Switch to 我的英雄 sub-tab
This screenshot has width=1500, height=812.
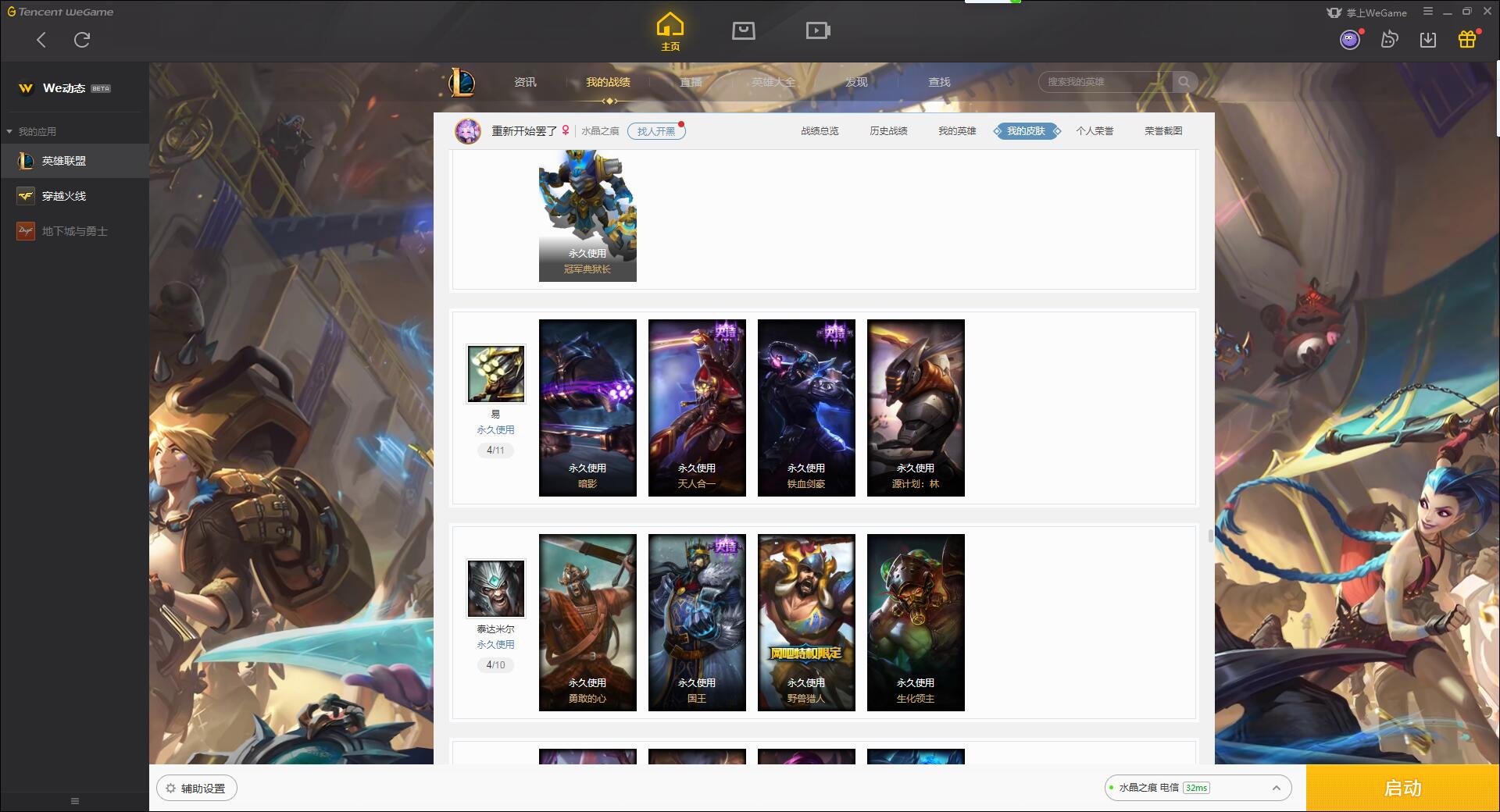click(957, 131)
